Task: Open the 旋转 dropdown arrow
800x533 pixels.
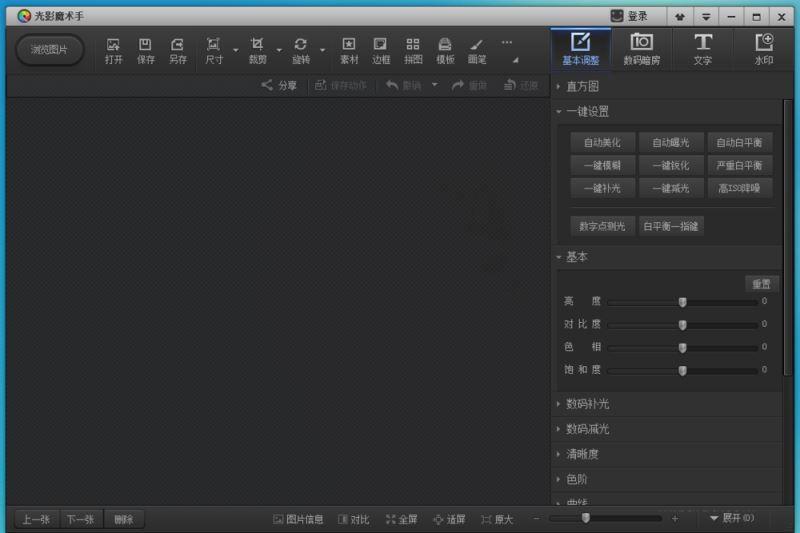Action: pyautogui.click(x=322, y=50)
